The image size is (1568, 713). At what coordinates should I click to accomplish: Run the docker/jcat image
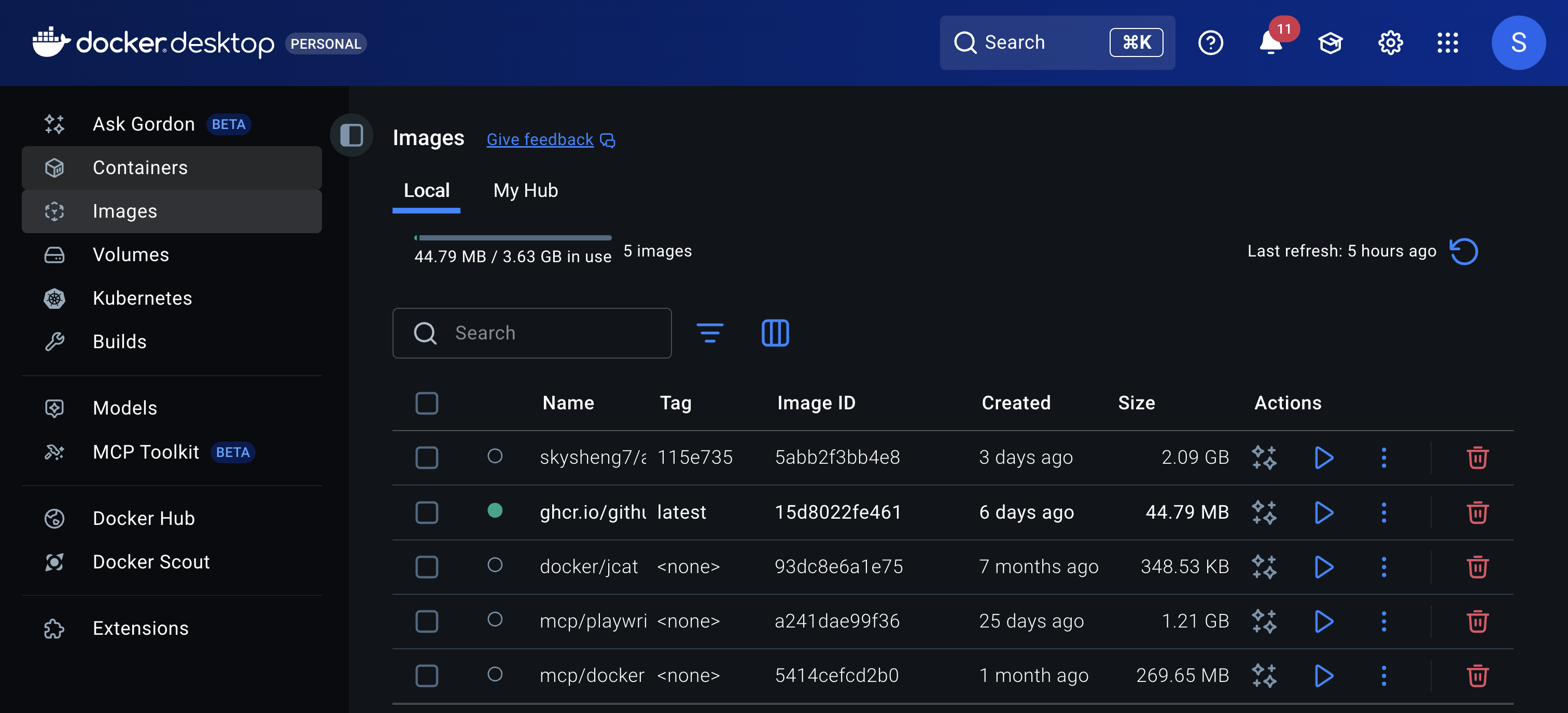[x=1323, y=567]
